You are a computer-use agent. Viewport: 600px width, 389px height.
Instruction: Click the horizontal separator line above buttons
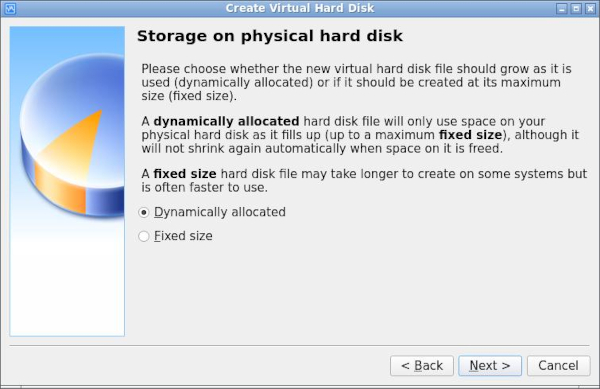coord(300,345)
